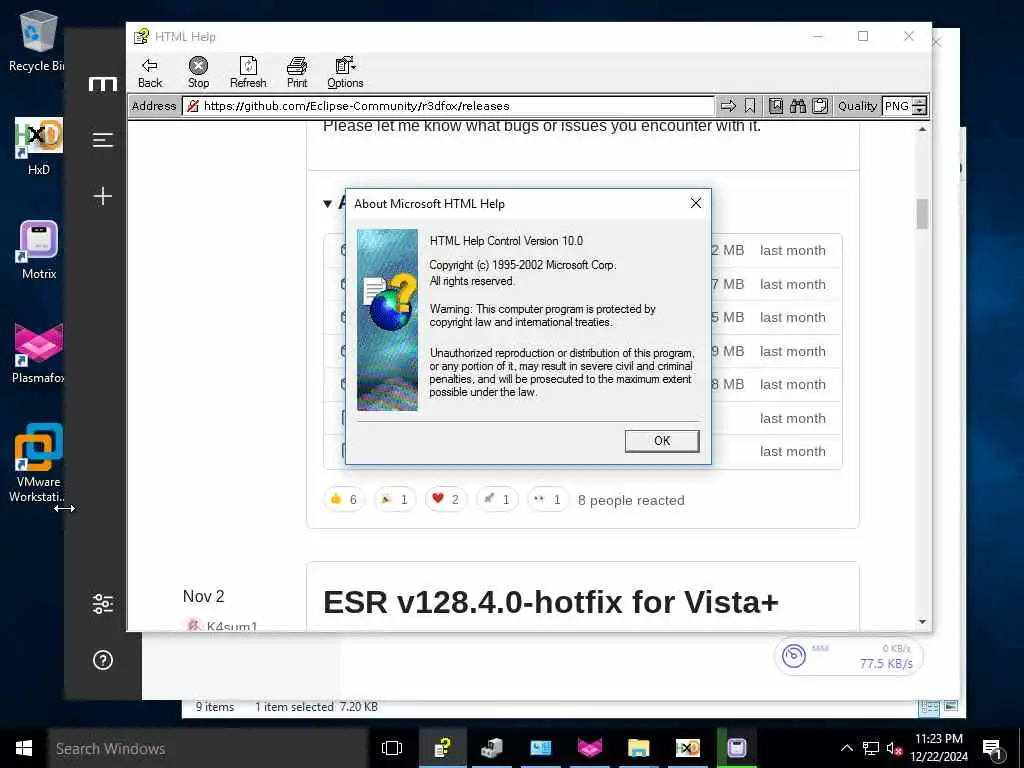This screenshot has width=1024, height=768.
Task: Click the bookmarks book icon
Action: [776, 106]
